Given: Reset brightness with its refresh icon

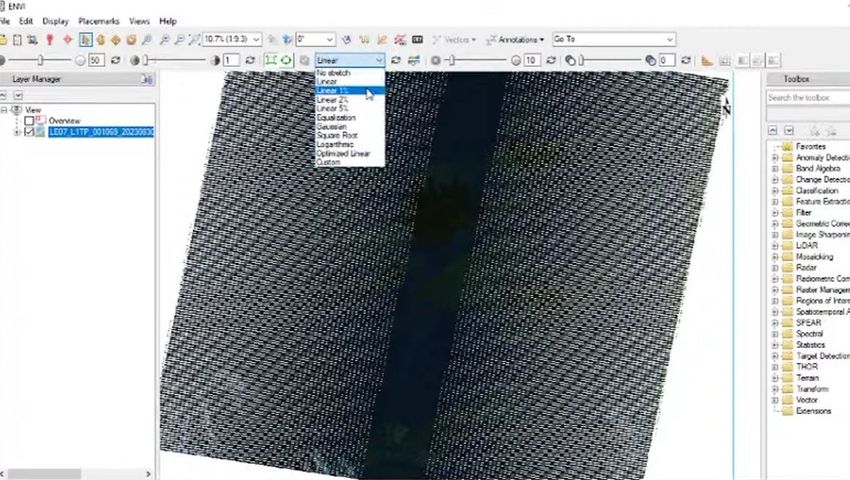Looking at the screenshot, I should click(x=115, y=60).
